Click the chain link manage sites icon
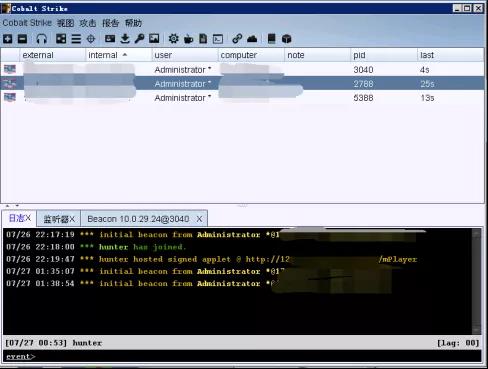Screen dimensions: 488x369 tap(237, 39)
